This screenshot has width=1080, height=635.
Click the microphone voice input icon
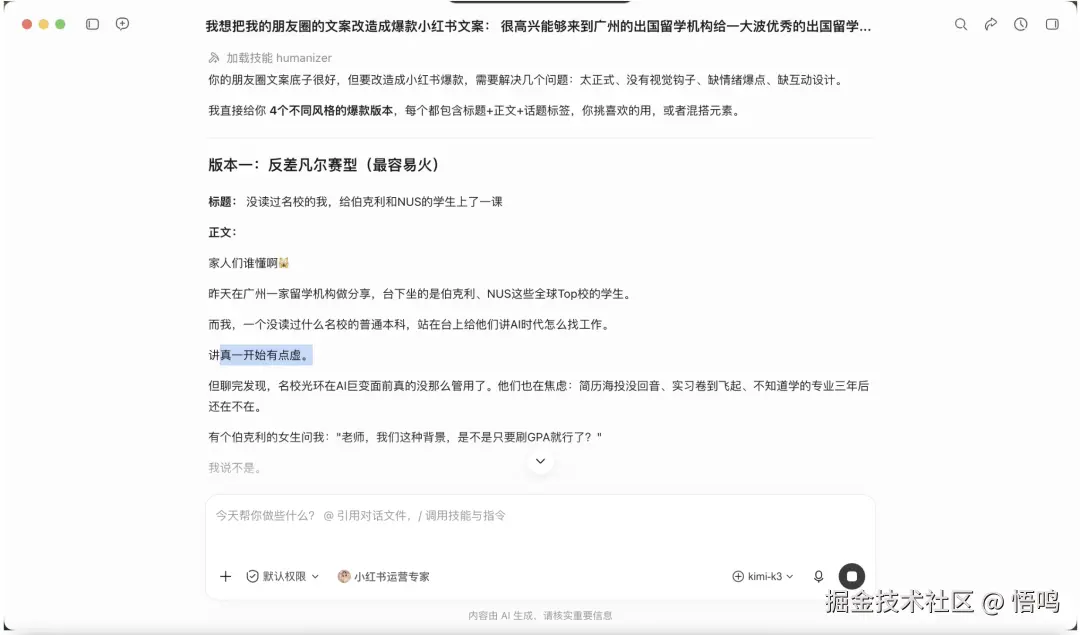818,576
